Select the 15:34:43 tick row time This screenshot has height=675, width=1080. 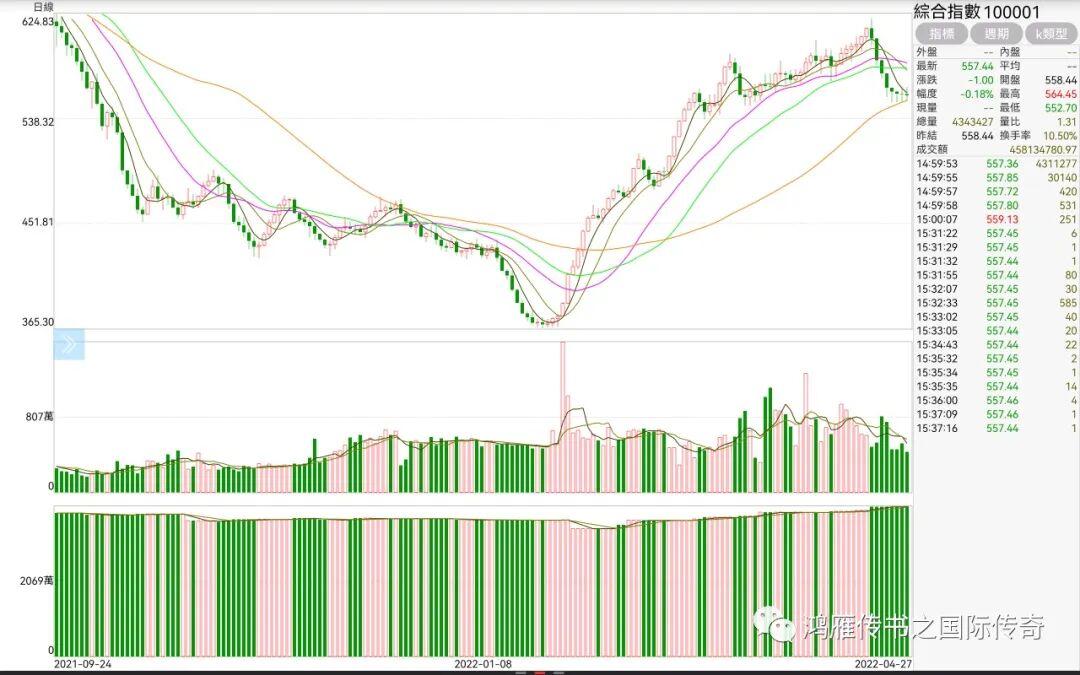click(x=937, y=344)
